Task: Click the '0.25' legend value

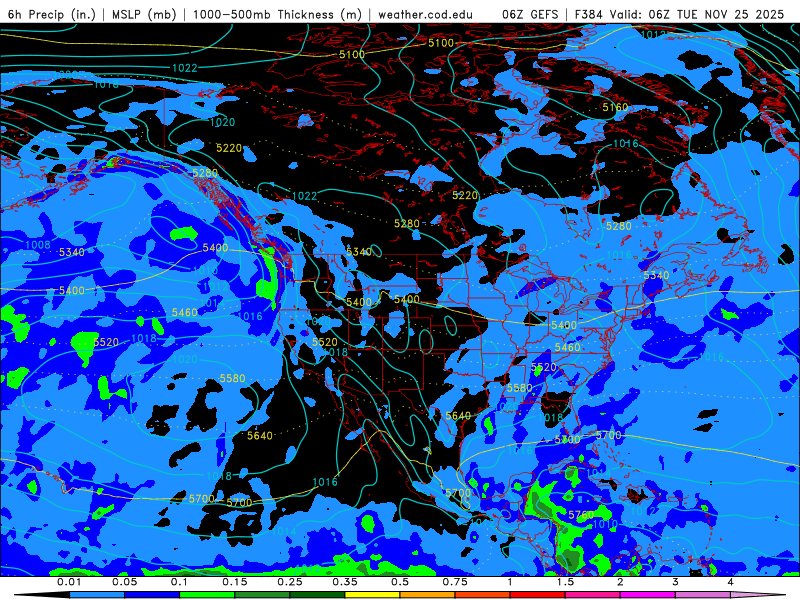Action: click(x=290, y=582)
